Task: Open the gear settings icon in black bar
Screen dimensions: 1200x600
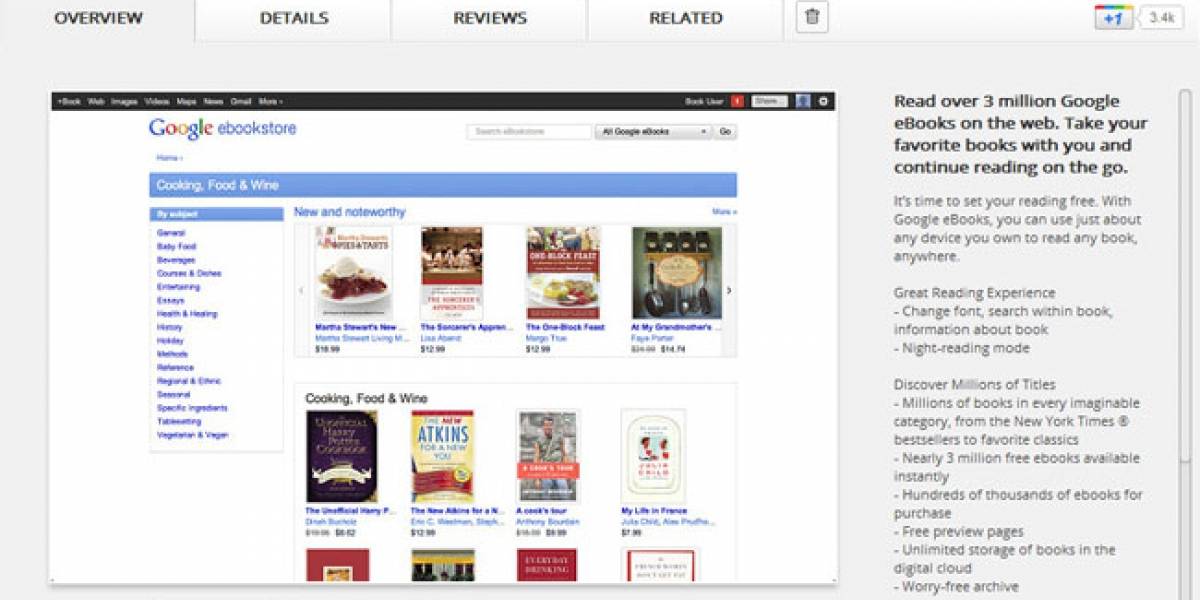Action: click(x=824, y=101)
